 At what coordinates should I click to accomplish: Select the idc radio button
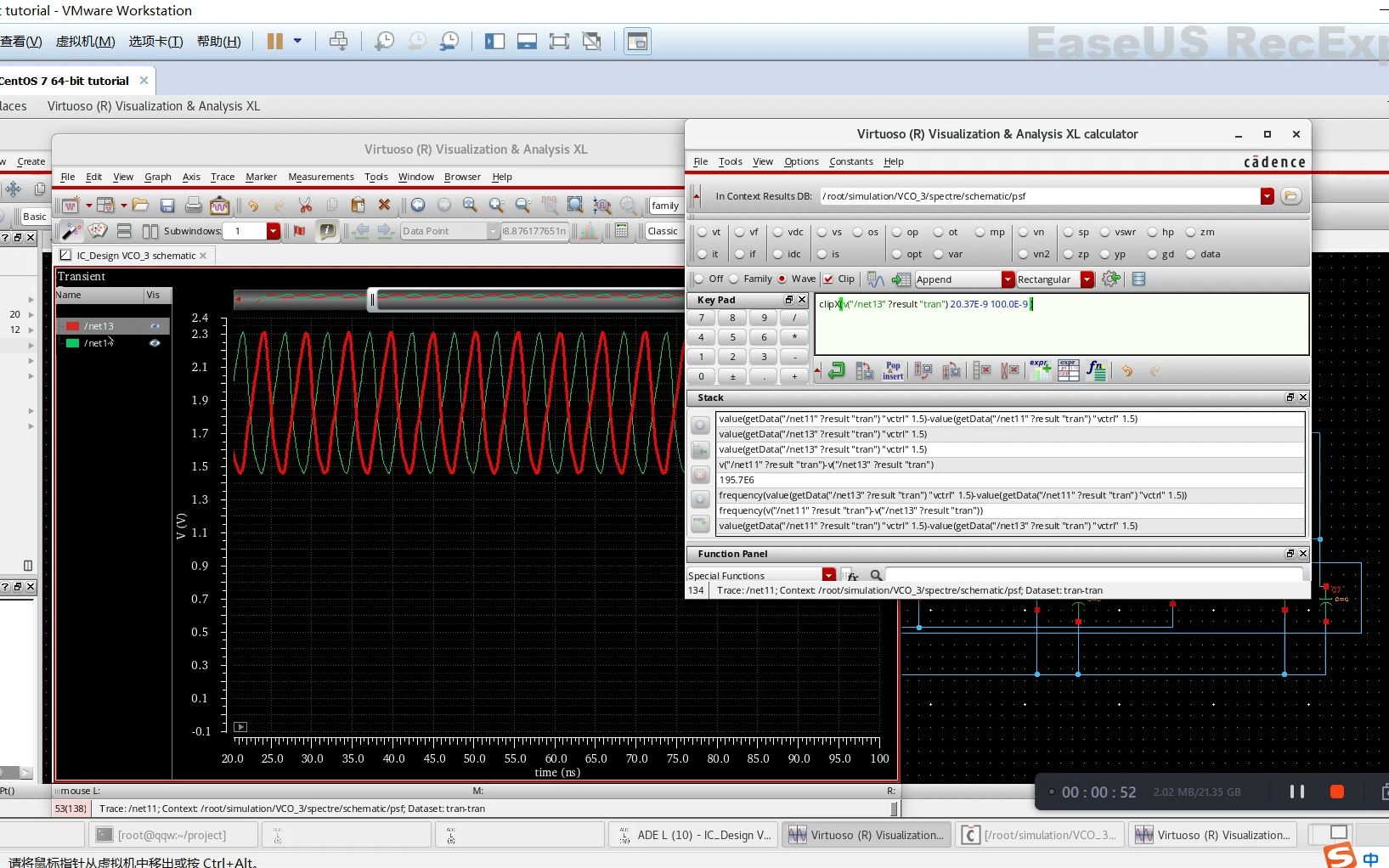tap(778, 254)
